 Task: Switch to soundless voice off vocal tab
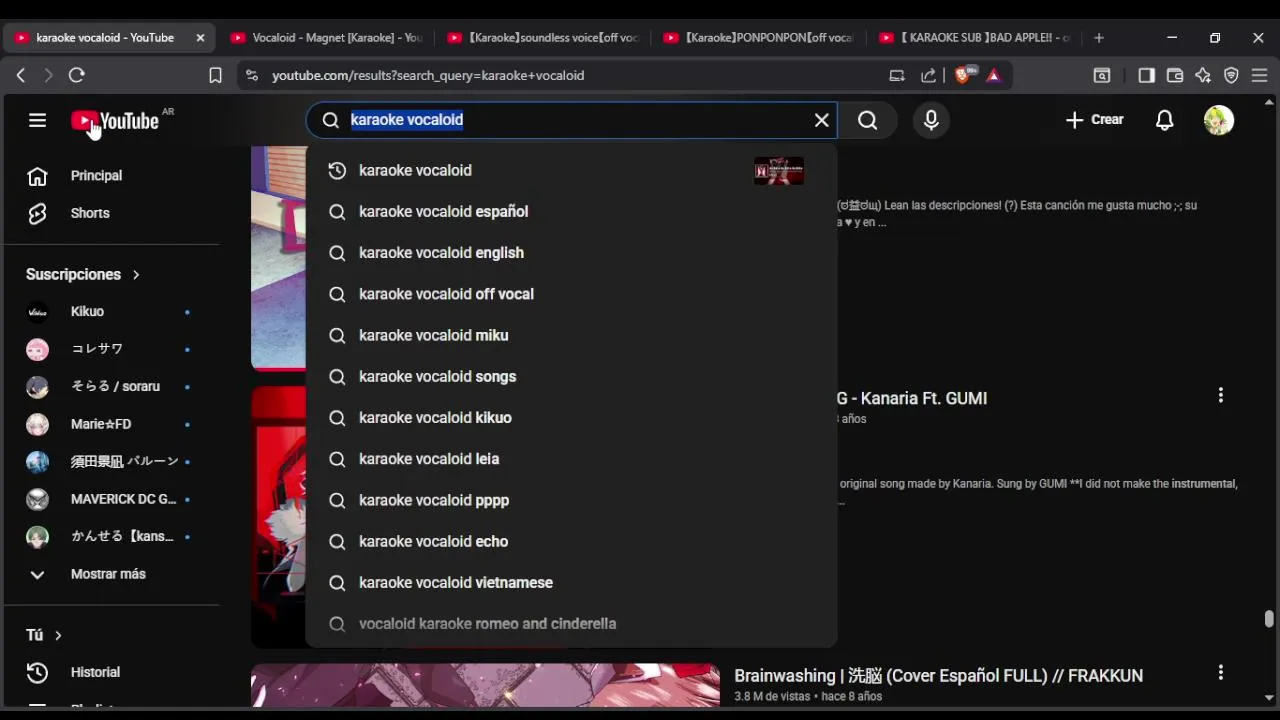[543, 38]
